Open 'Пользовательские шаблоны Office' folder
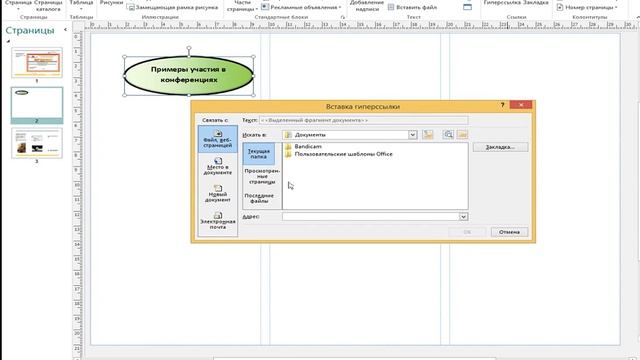The image size is (640, 360). click(339, 154)
